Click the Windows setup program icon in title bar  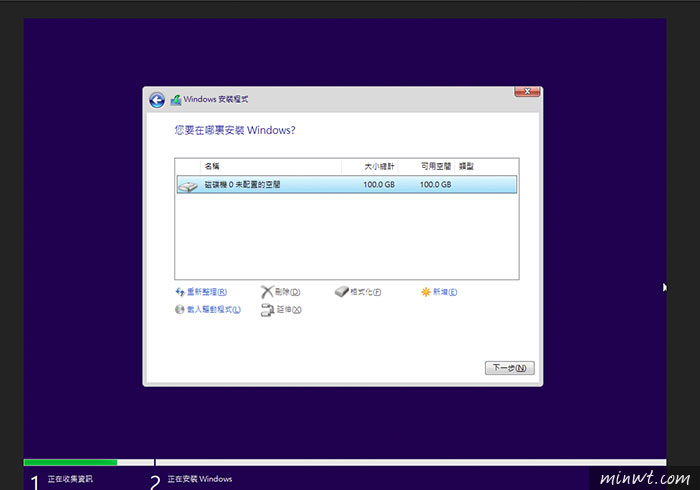176,100
